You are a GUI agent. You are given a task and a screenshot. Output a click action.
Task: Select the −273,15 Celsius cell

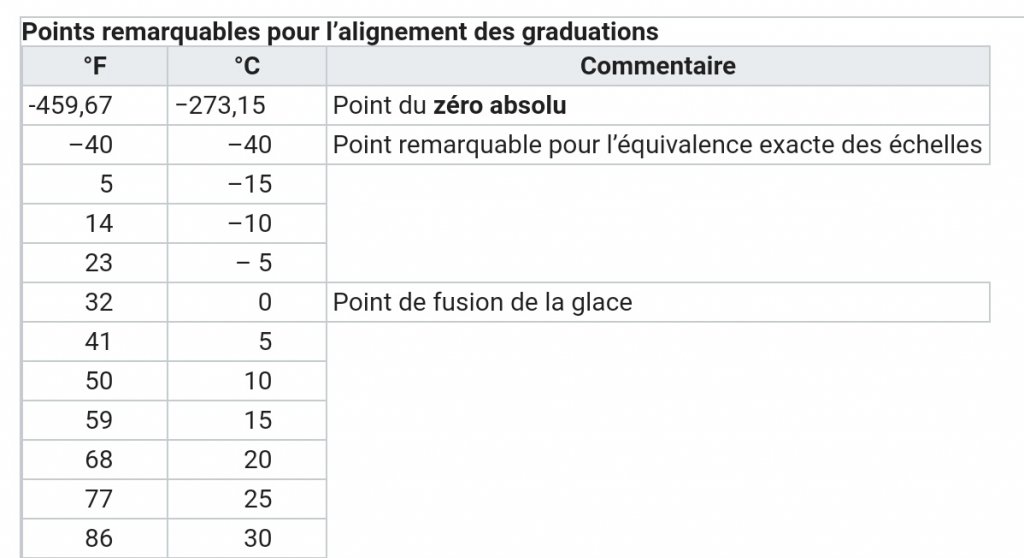[247, 105]
